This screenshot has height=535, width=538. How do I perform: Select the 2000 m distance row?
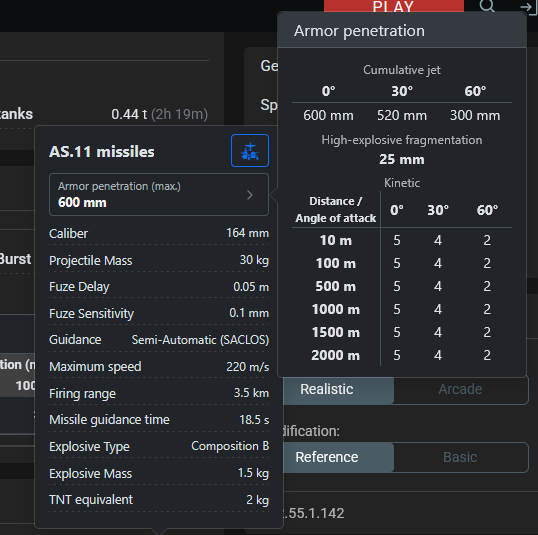point(402,355)
